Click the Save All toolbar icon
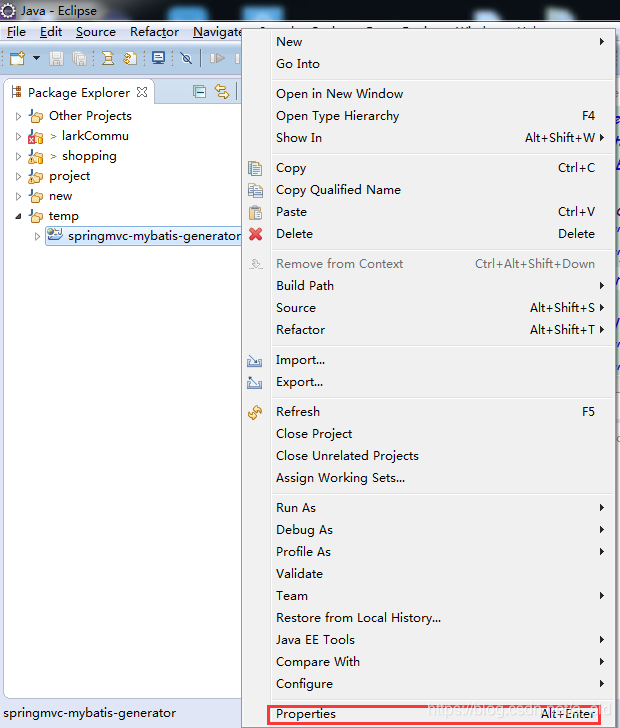The width and height of the screenshot is (620, 728). [80, 58]
